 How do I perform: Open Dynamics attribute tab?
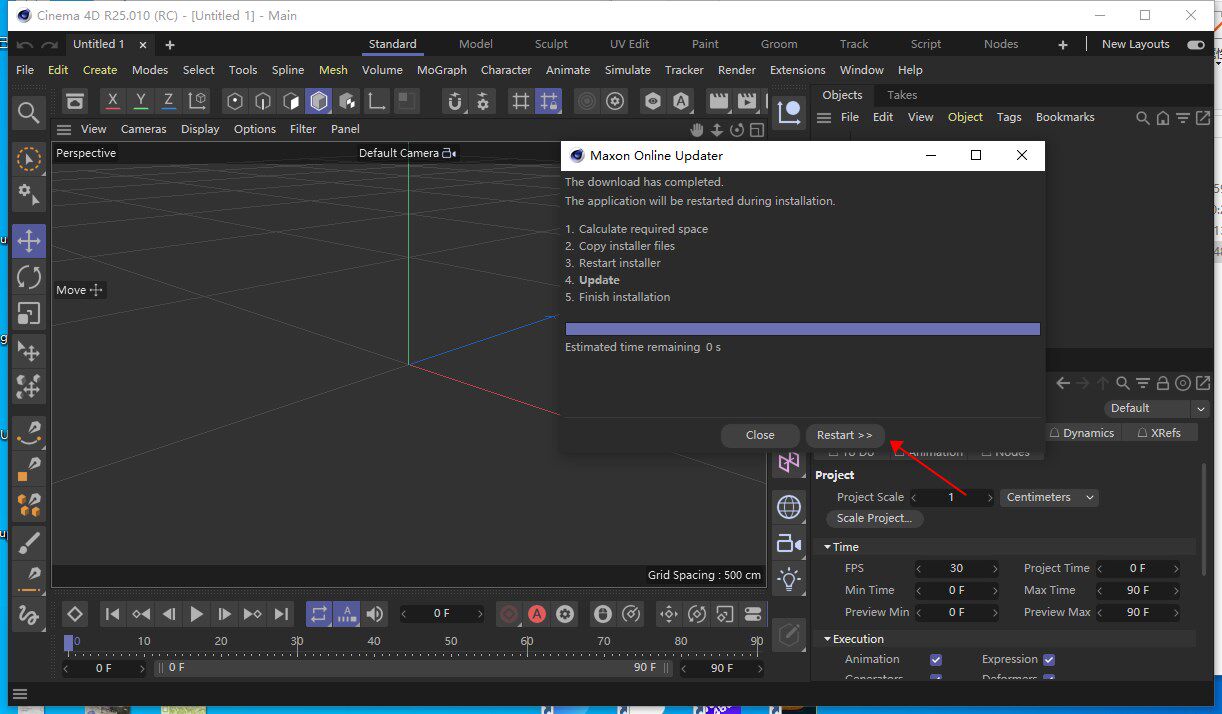[1081, 433]
